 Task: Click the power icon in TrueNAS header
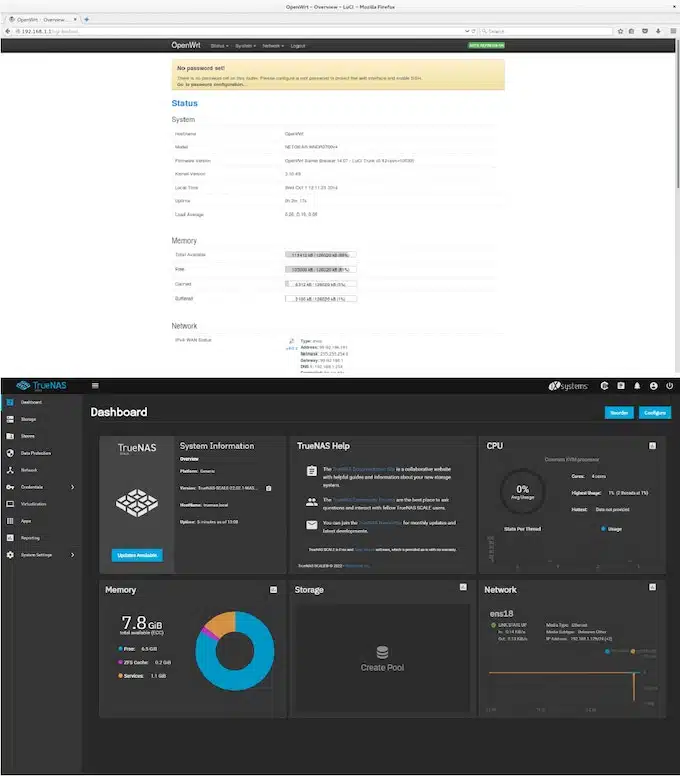pyautogui.click(x=670, y=386)
